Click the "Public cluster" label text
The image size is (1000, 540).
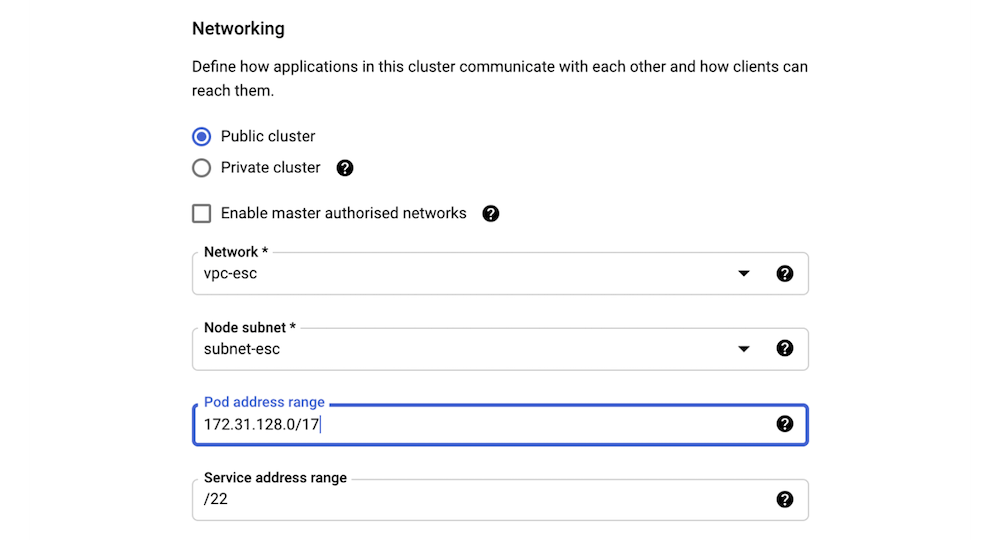pos(268,136)
